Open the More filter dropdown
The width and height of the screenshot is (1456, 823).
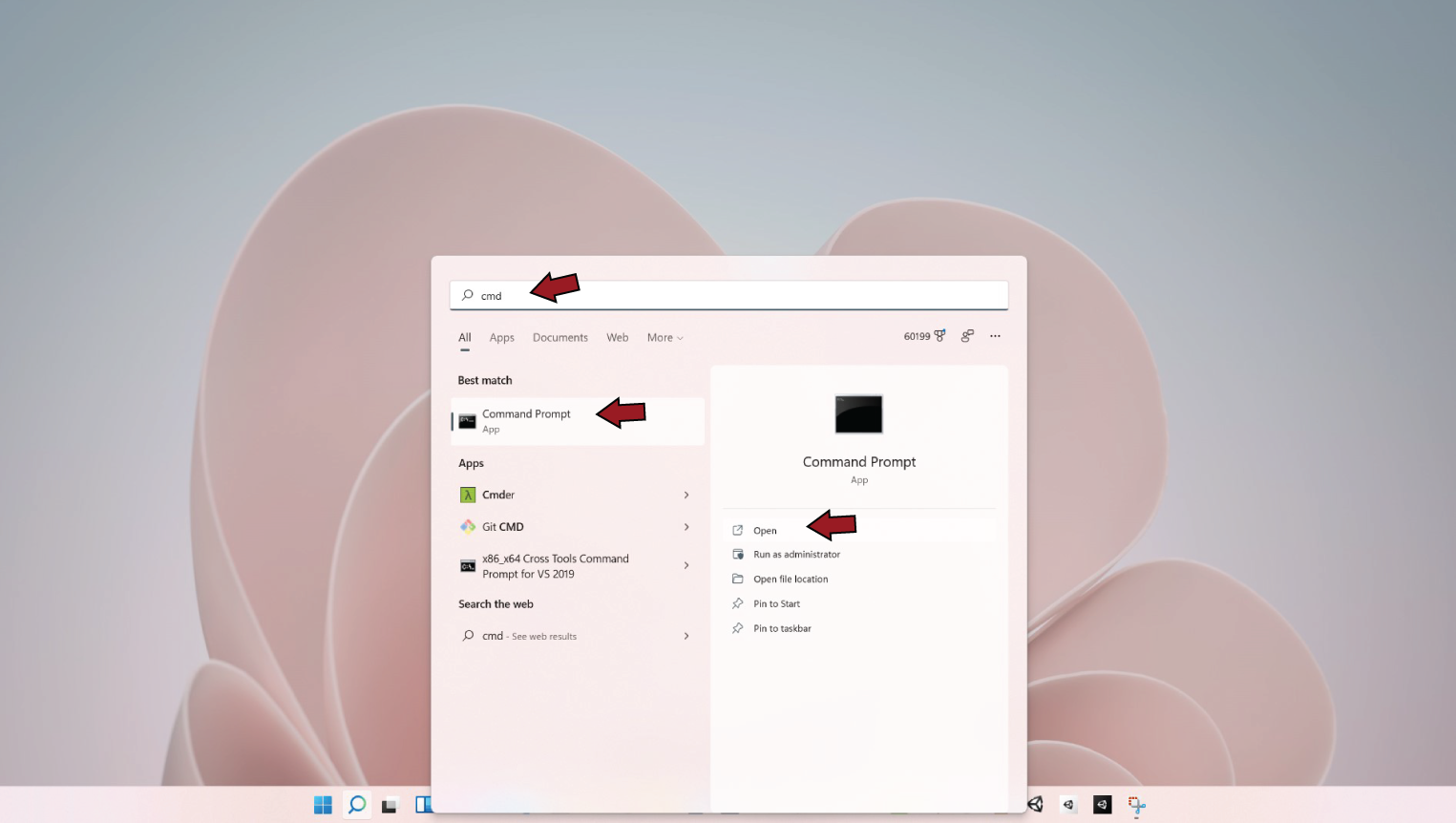[x=665, y=338]
